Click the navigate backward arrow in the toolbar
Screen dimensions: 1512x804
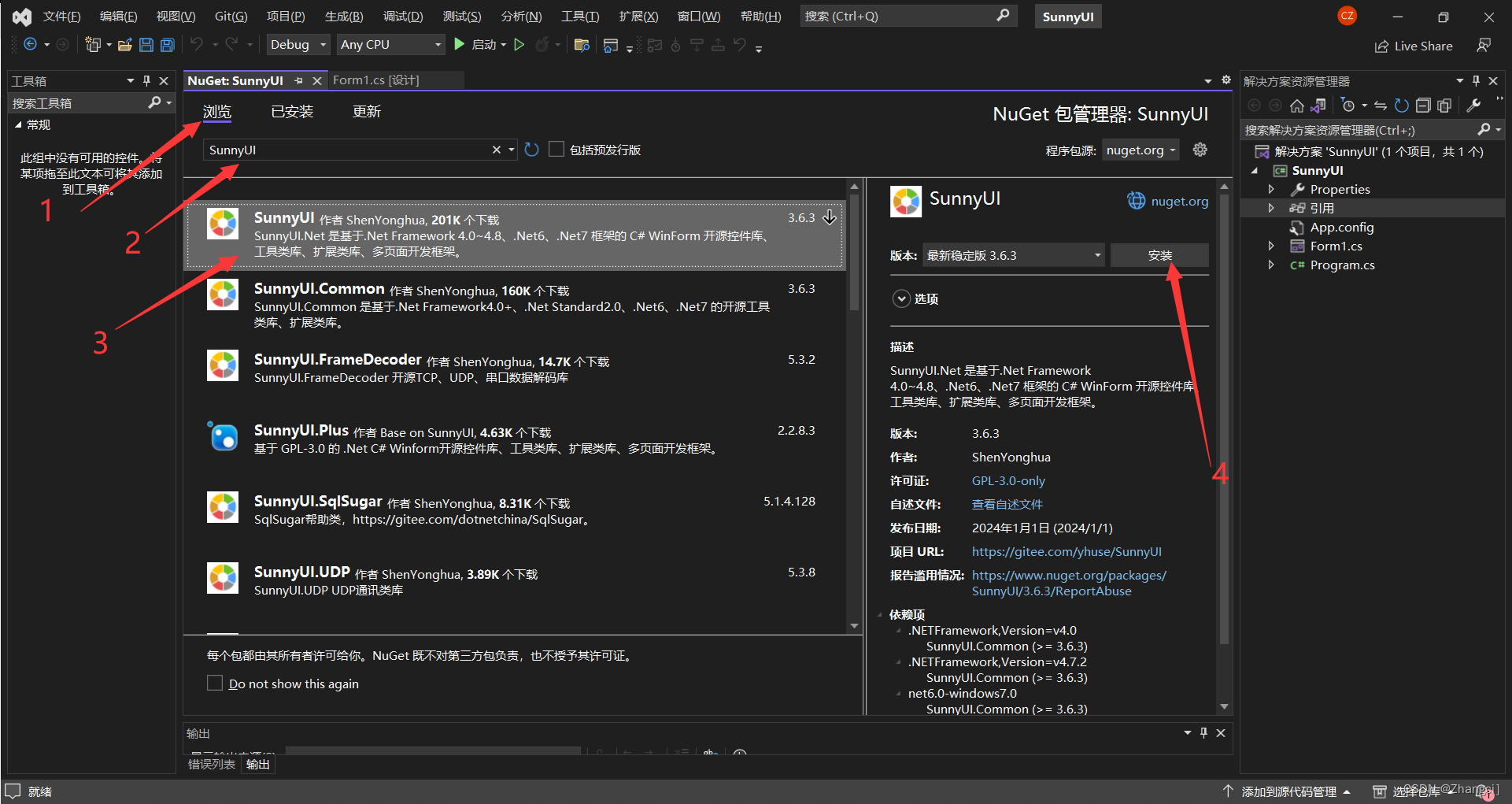(30, 45)
